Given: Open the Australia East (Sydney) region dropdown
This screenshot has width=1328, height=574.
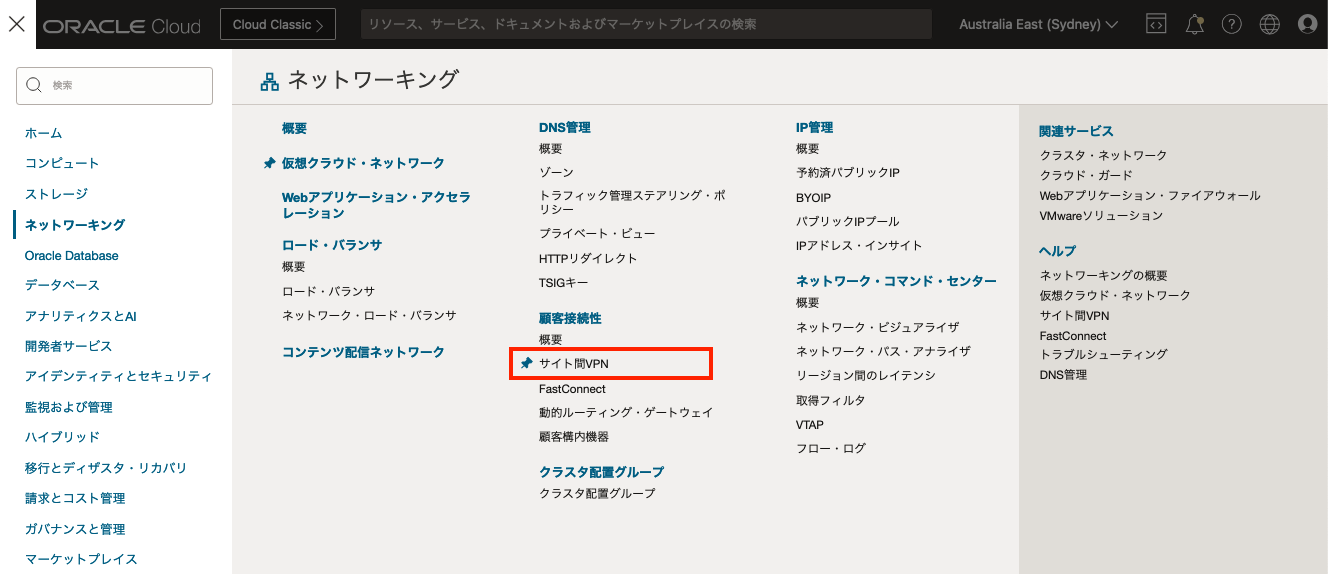Looking at the screenshot, I should [x=1038, y=24].
